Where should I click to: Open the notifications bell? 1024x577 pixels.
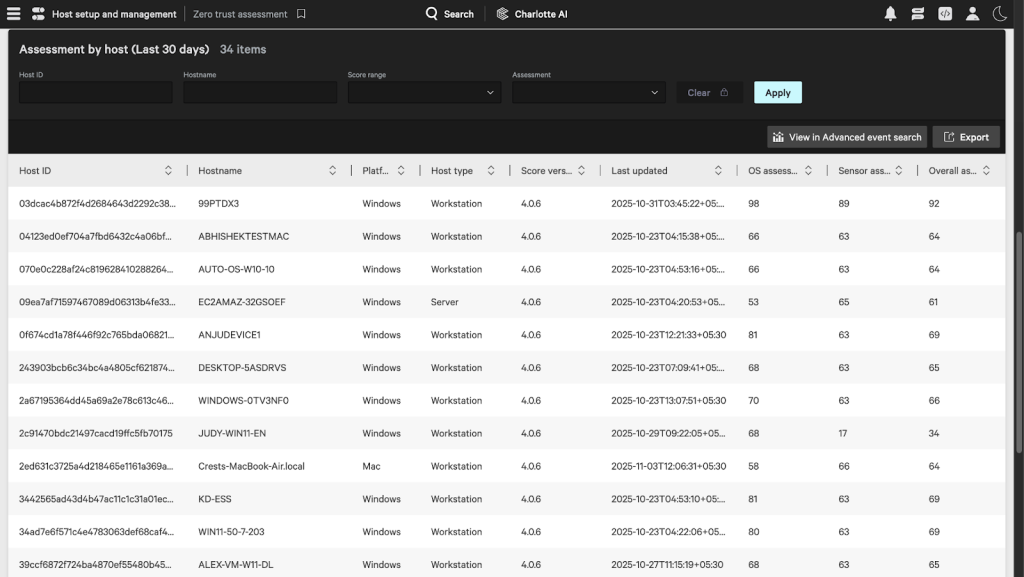click(x=890, y=14)
